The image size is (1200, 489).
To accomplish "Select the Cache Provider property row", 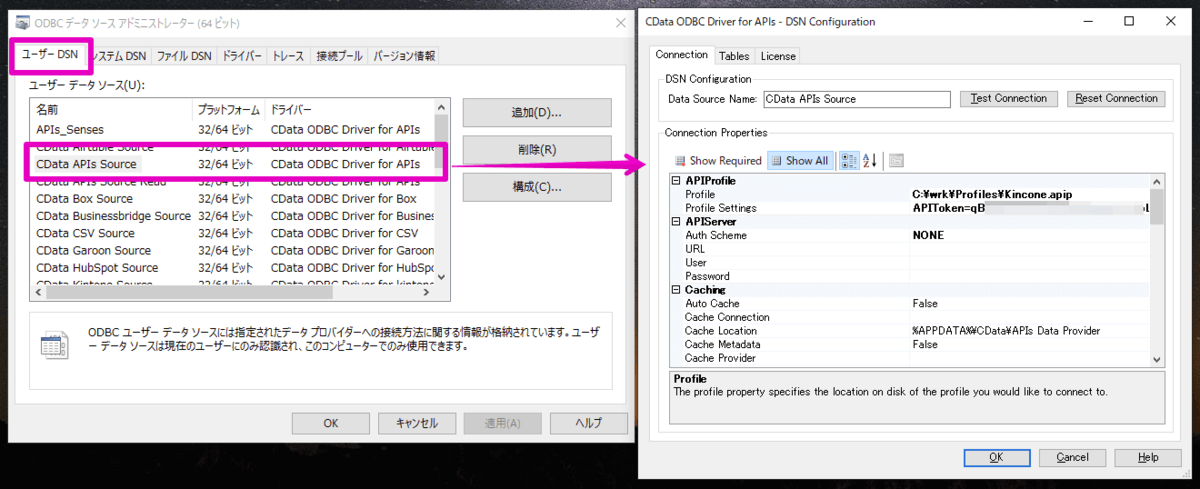I will [x=910, y=358].
